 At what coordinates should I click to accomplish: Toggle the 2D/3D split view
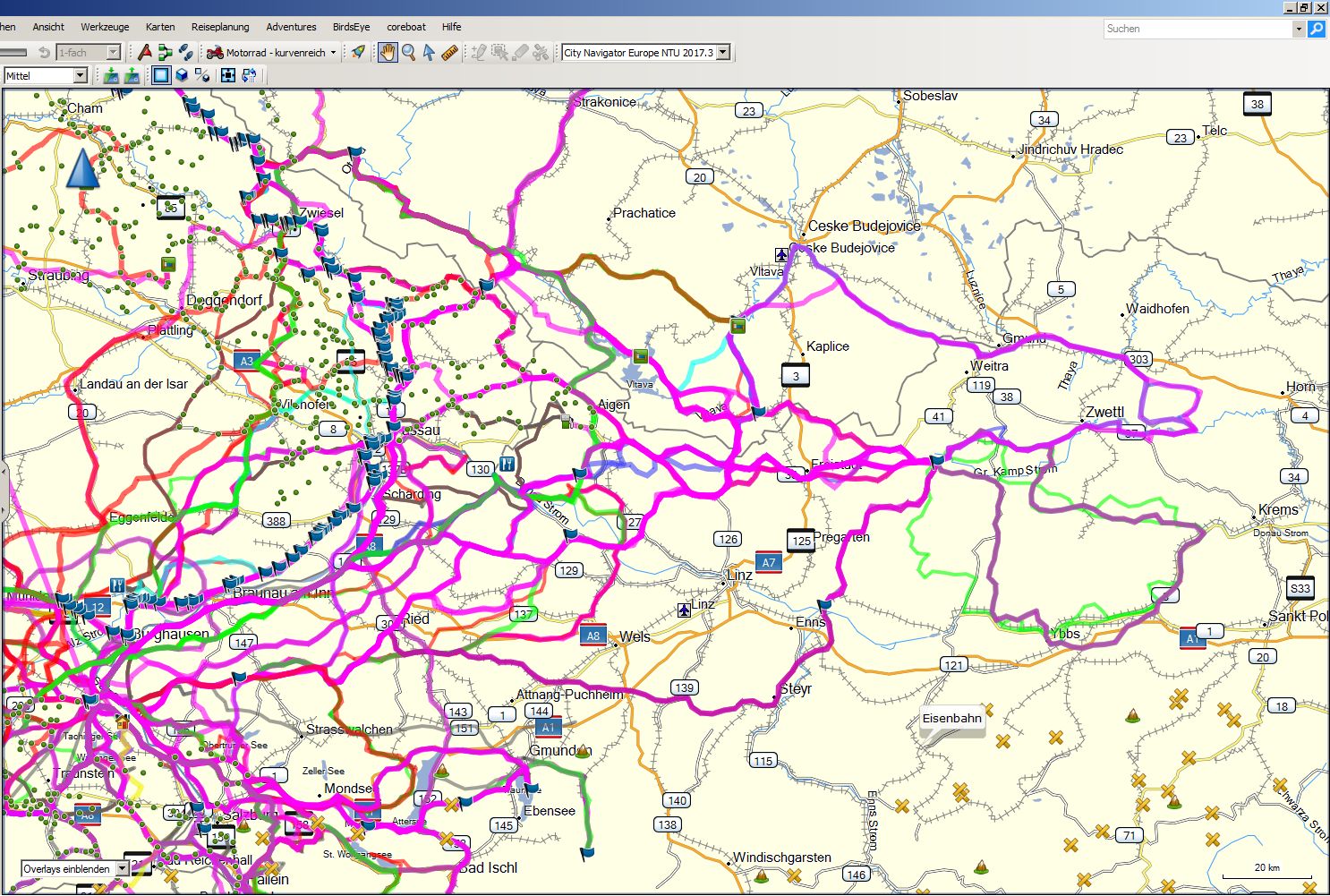202,76
